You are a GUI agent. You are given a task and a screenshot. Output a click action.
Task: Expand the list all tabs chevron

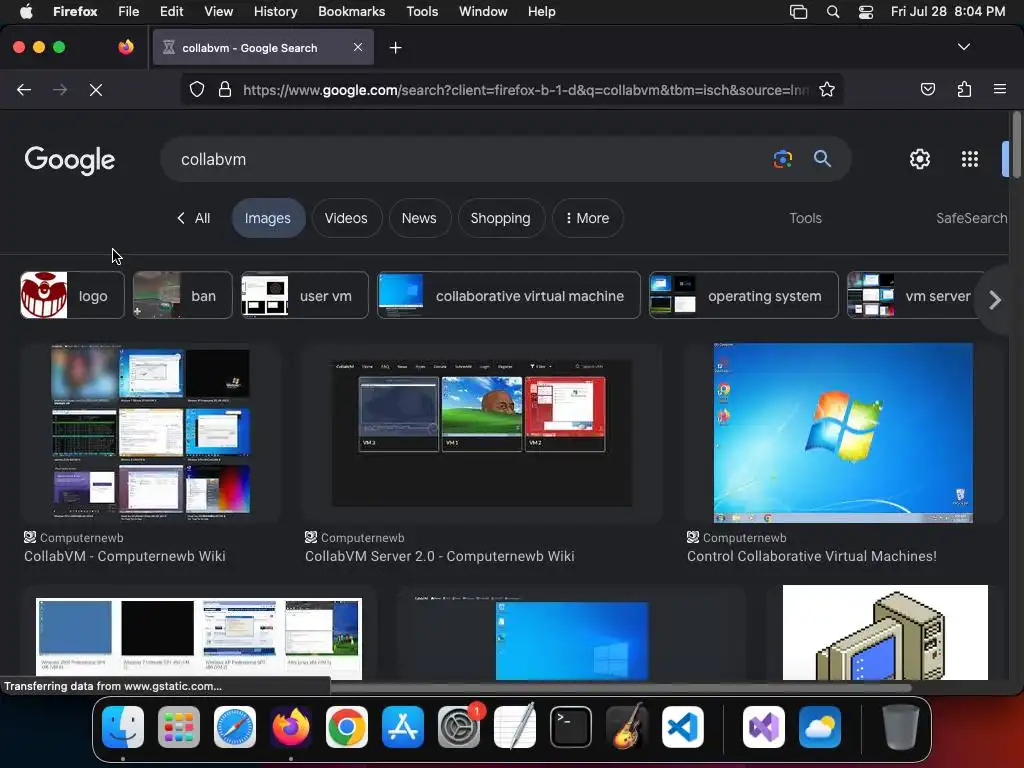963,47
